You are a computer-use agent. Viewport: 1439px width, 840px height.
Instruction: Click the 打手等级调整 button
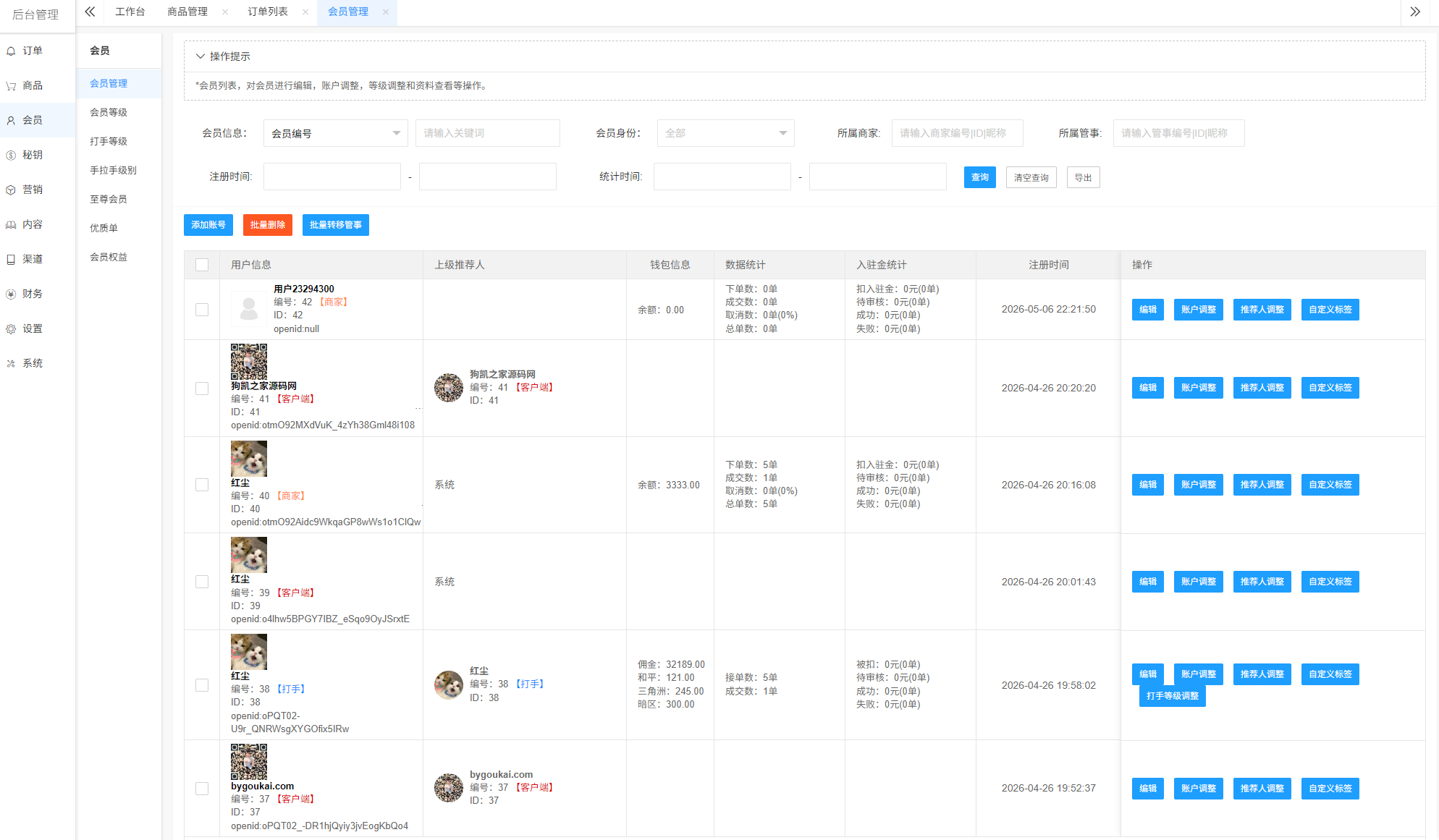[x=1173, y=696]
